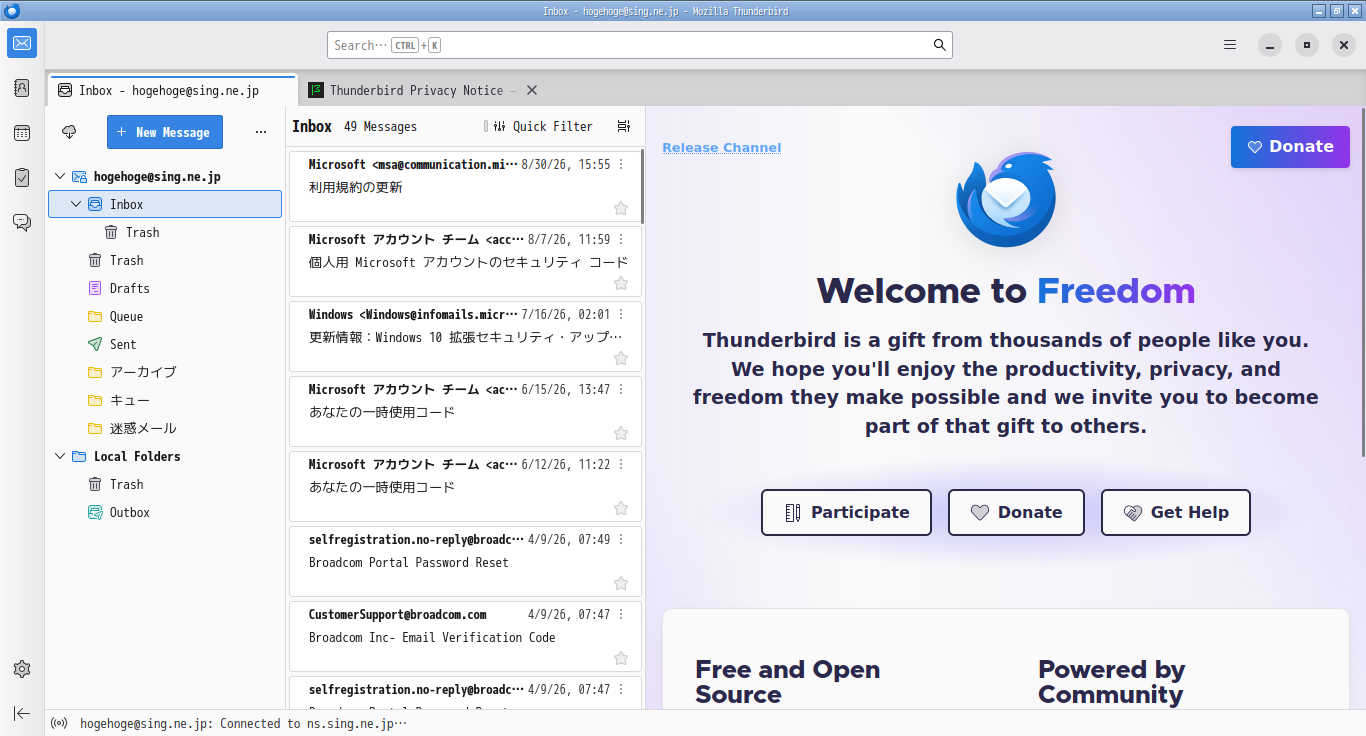Open message list display options icon
Viewport: 1366px width, 736px height.
click(624, 126)
